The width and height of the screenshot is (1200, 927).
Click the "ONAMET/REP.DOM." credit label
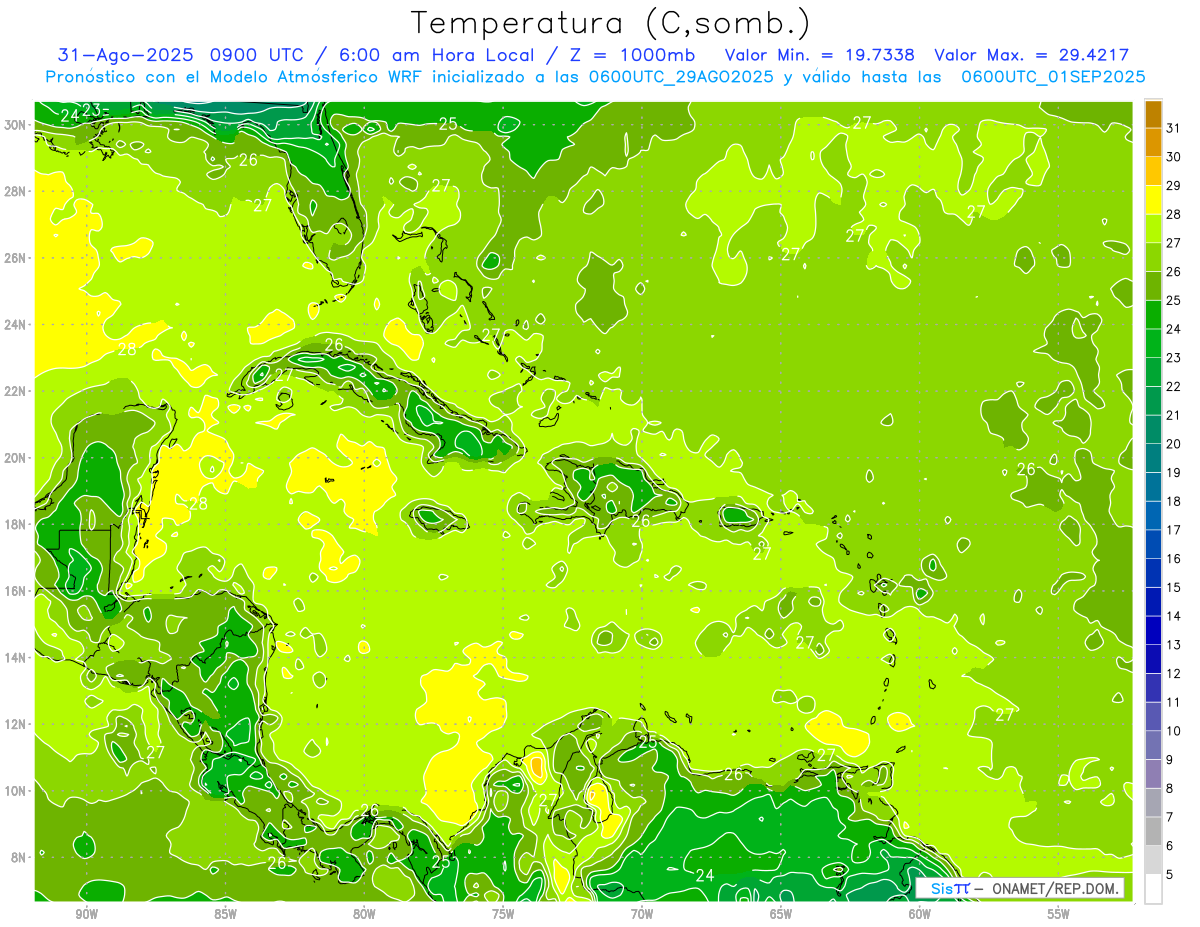point(1058,888)
